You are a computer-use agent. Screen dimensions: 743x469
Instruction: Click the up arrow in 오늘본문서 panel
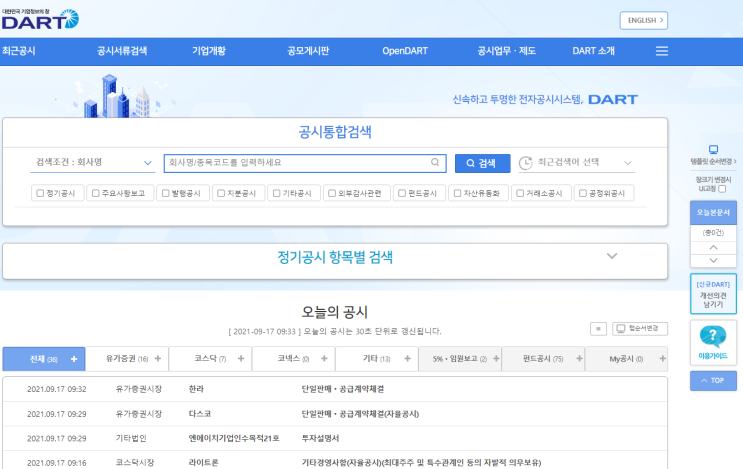tap(713, 247)
